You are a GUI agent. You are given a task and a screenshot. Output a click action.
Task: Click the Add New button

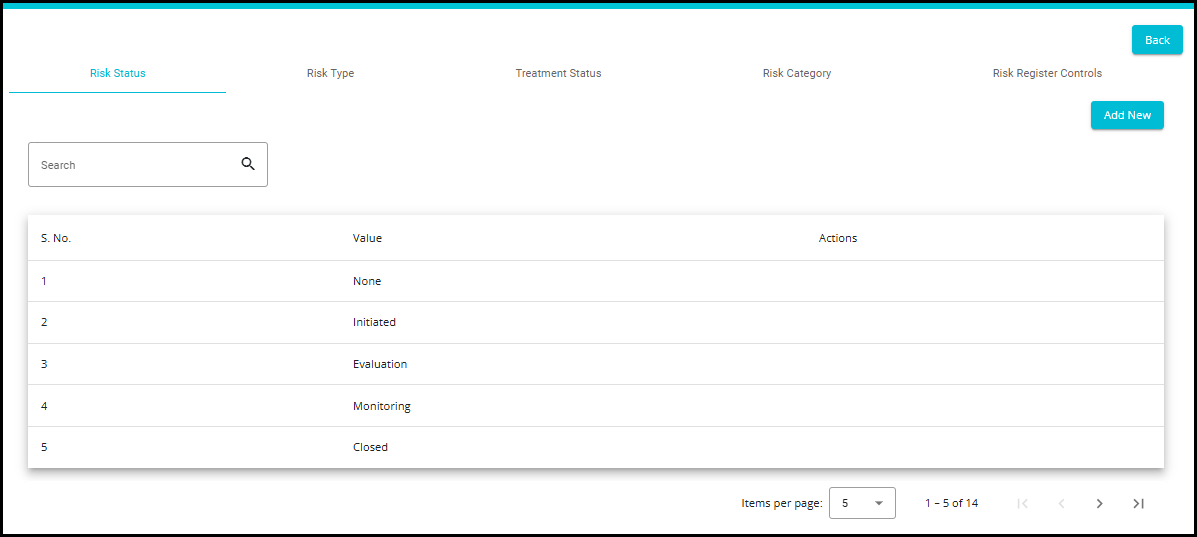[x=1127, y=115]
